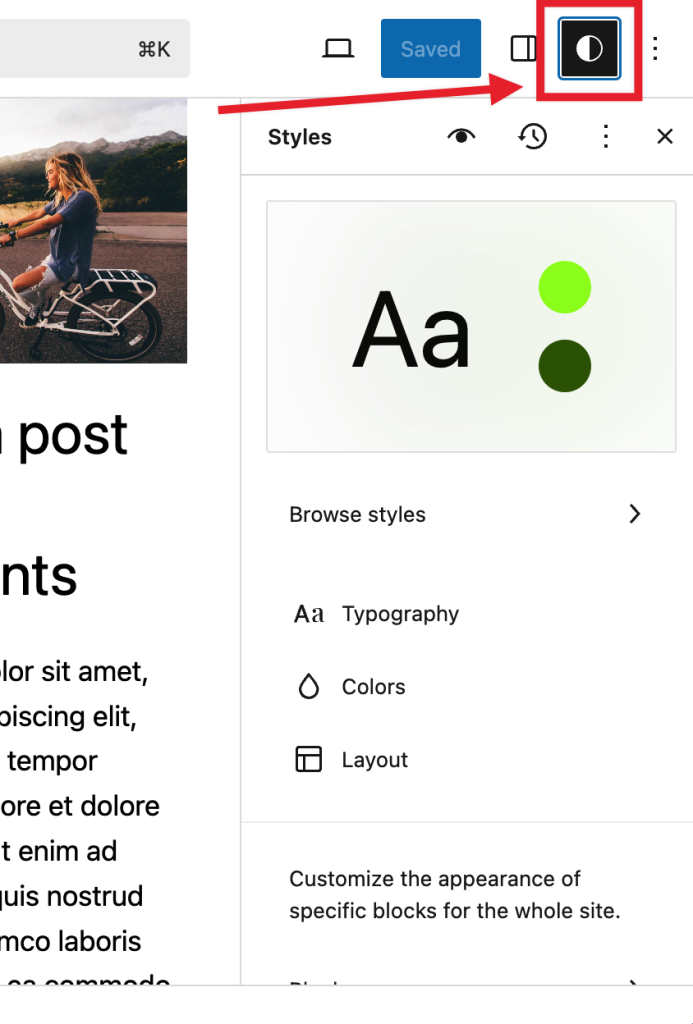693x1024 pixels.
Task: Open the Typography settings
Action: point(400,614)
